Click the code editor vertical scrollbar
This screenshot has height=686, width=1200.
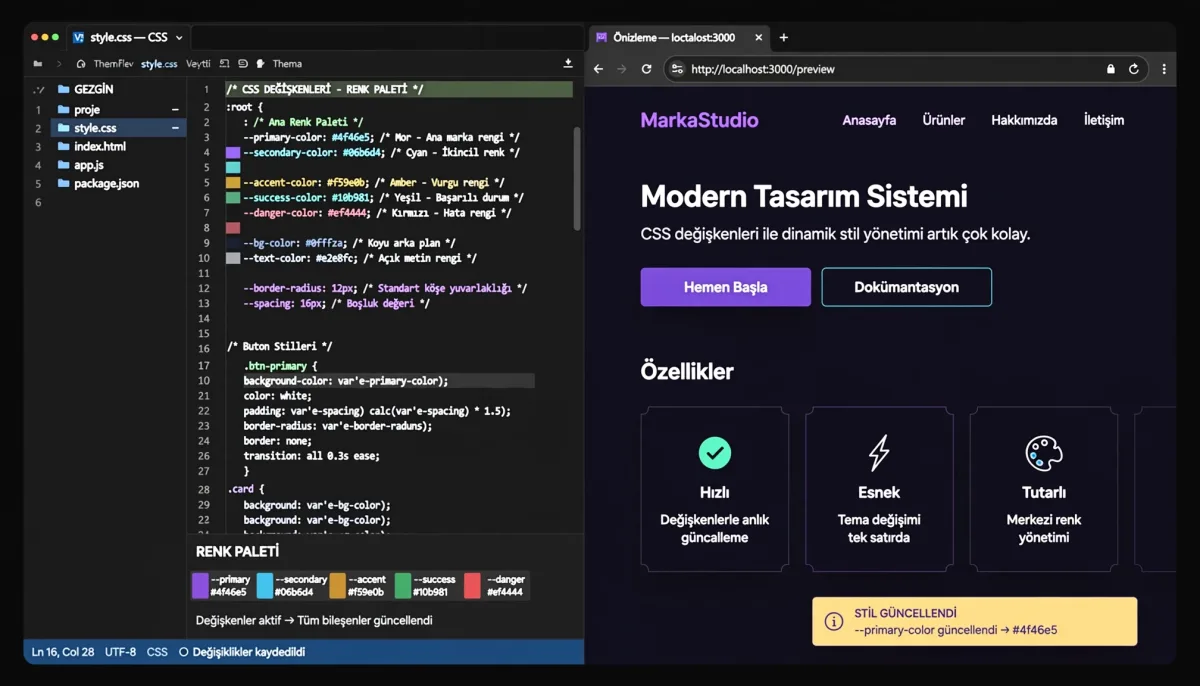point(577,180)
